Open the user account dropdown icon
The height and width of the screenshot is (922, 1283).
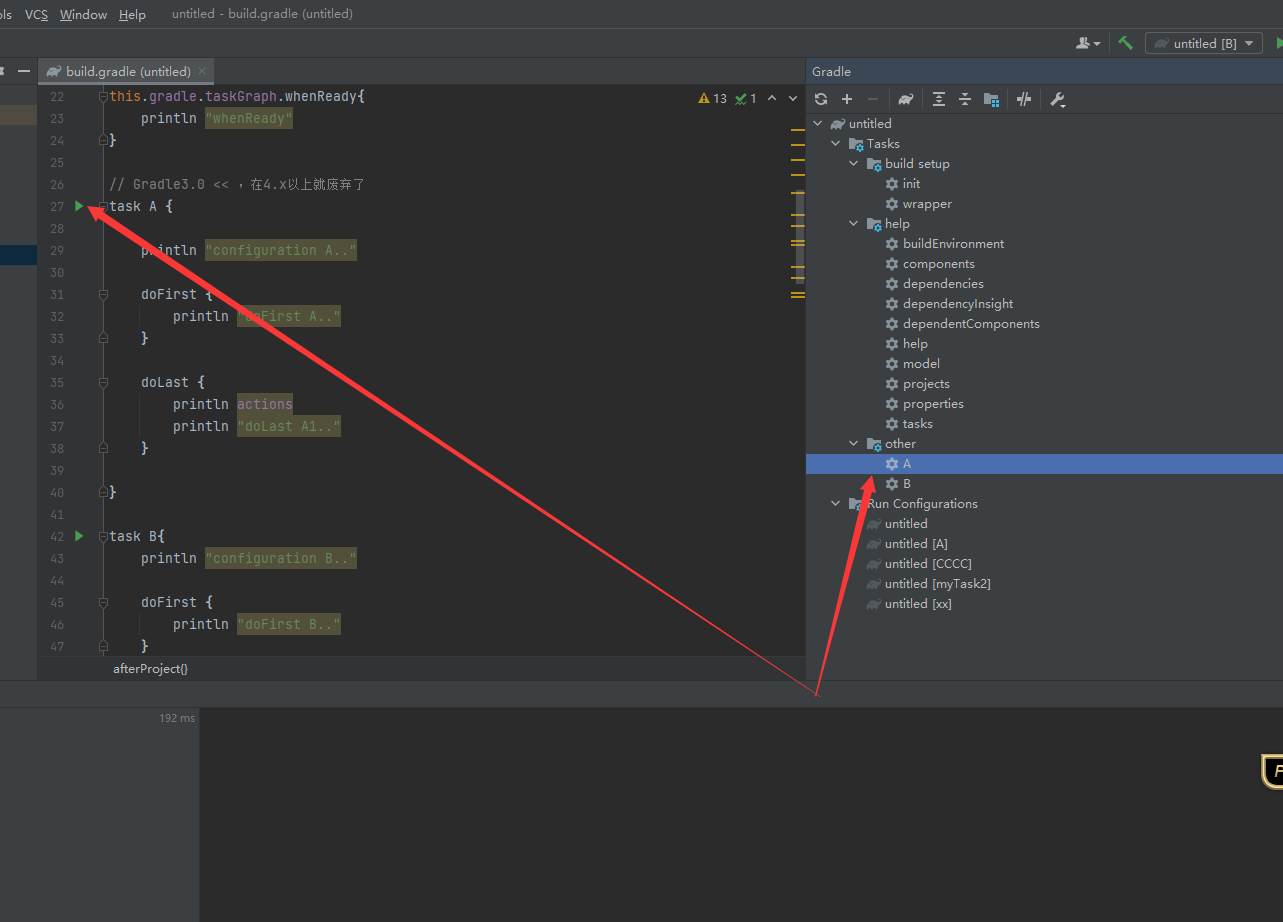coord(1088,43)
